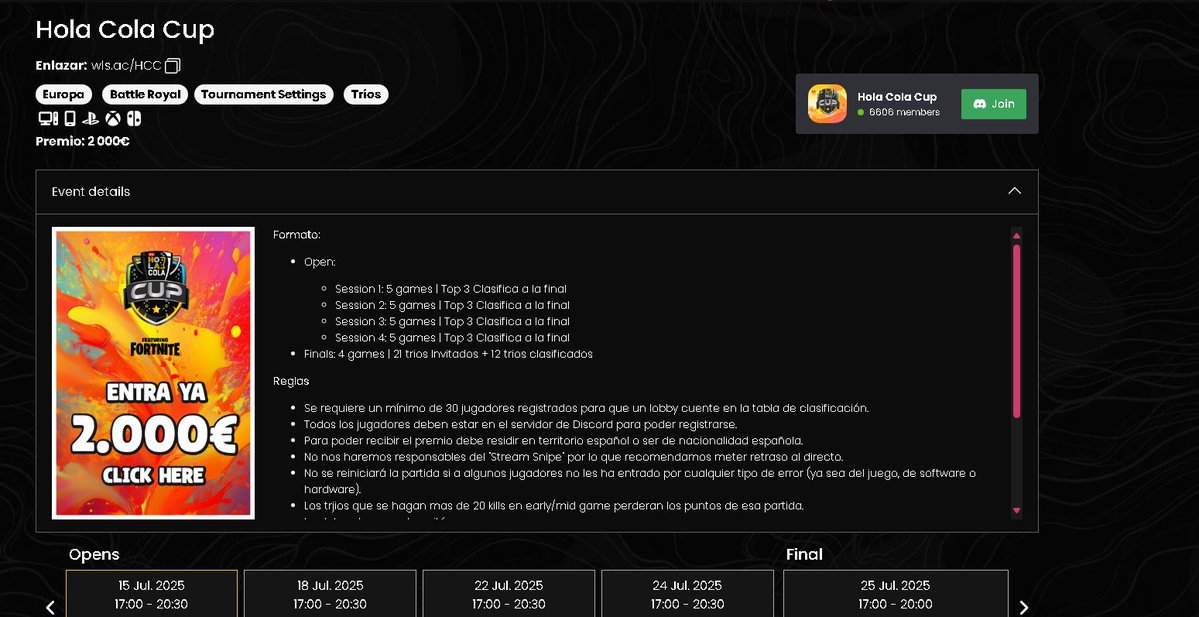
Task: Click the rule about minimum 30 jugadores
Action: (586, 408)
